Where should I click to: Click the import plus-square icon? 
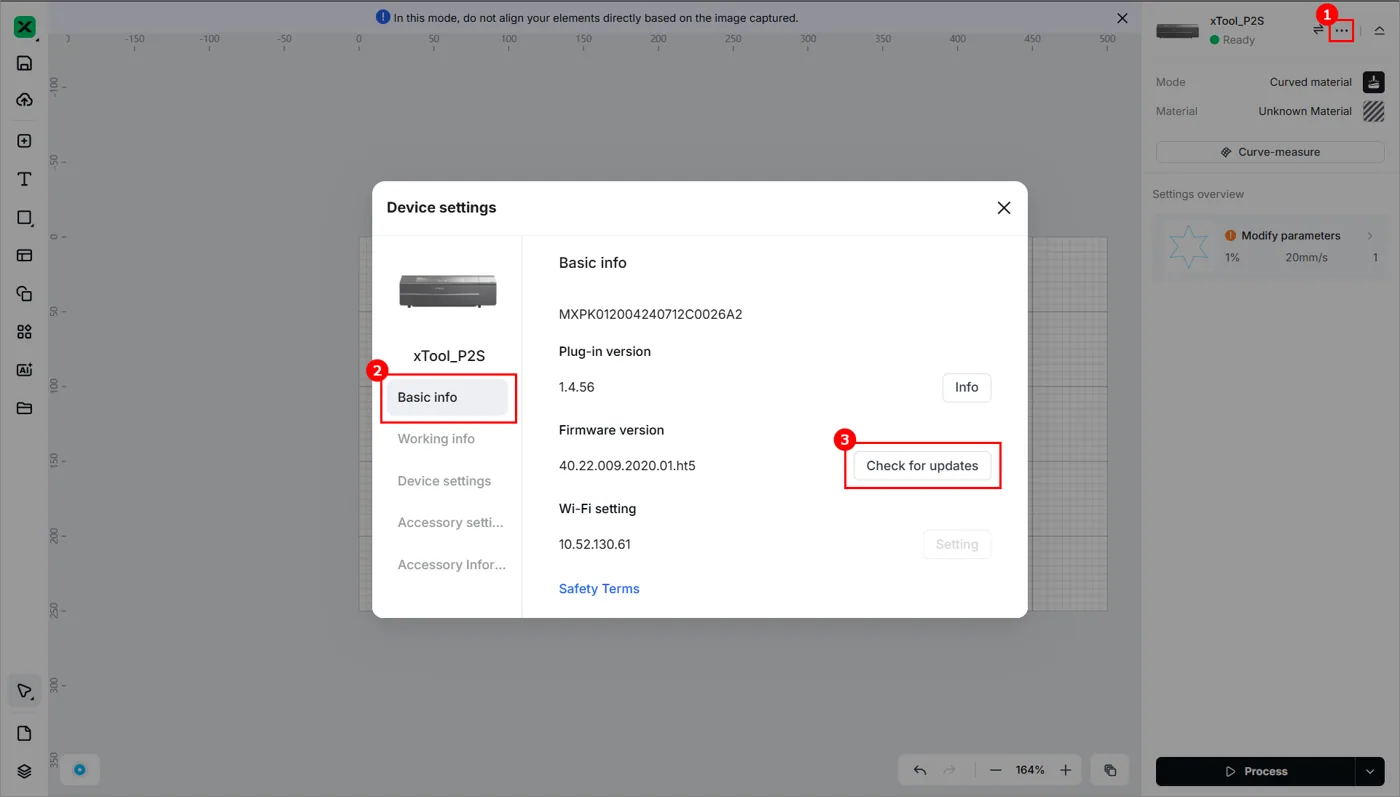(x=24, y=141)
